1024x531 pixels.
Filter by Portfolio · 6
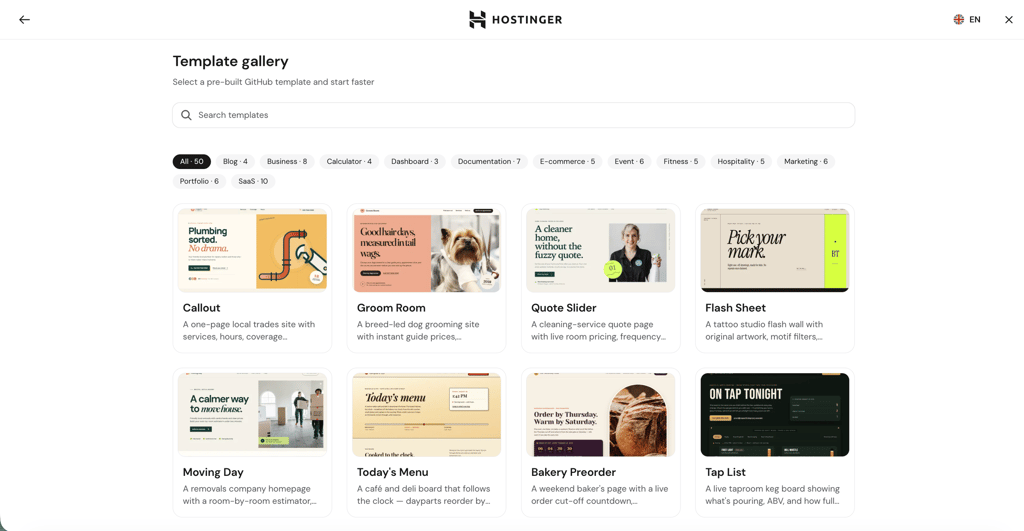[199, 181]
